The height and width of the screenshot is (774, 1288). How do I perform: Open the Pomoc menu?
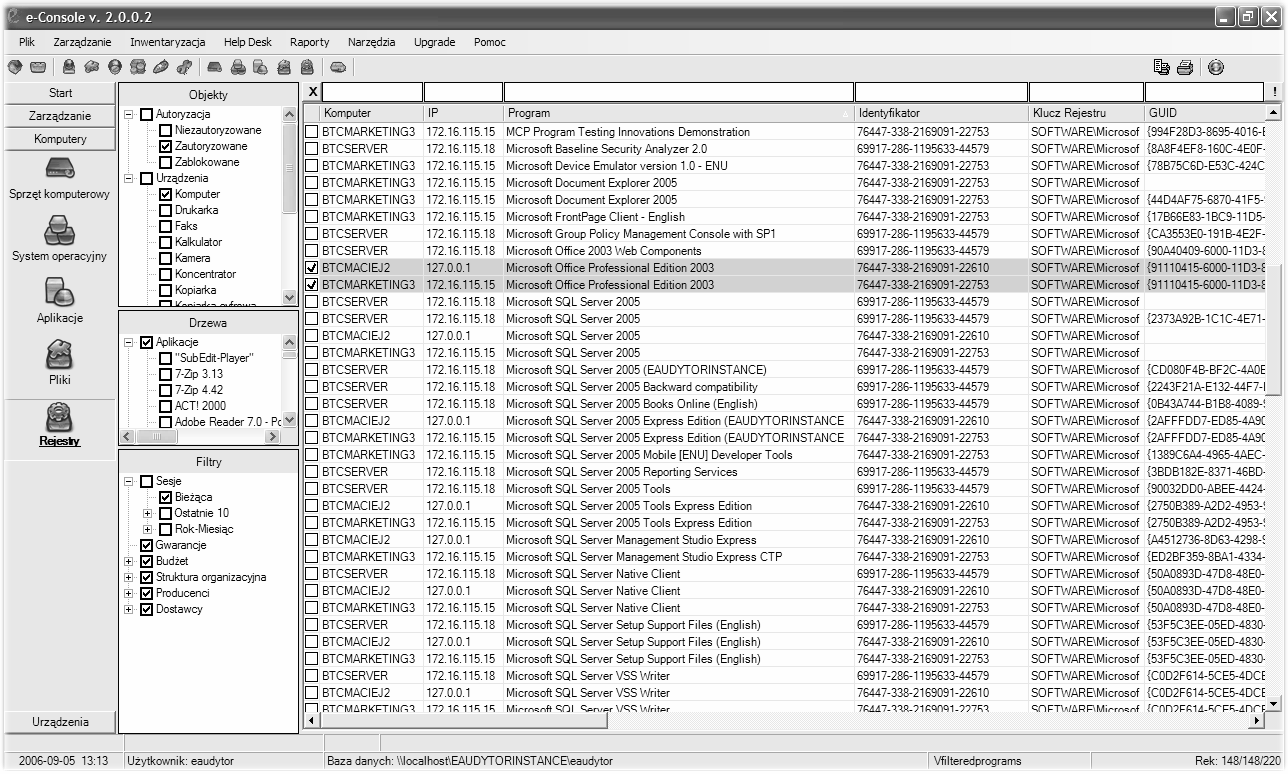click(x=490, y=42)
